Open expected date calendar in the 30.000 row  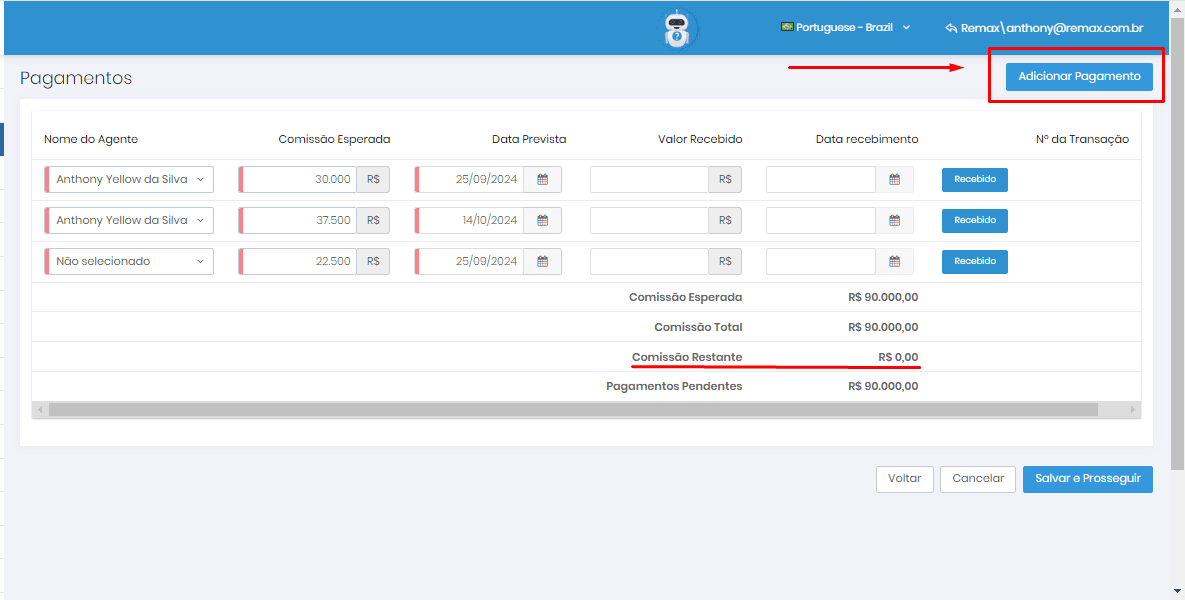point(543,180)
